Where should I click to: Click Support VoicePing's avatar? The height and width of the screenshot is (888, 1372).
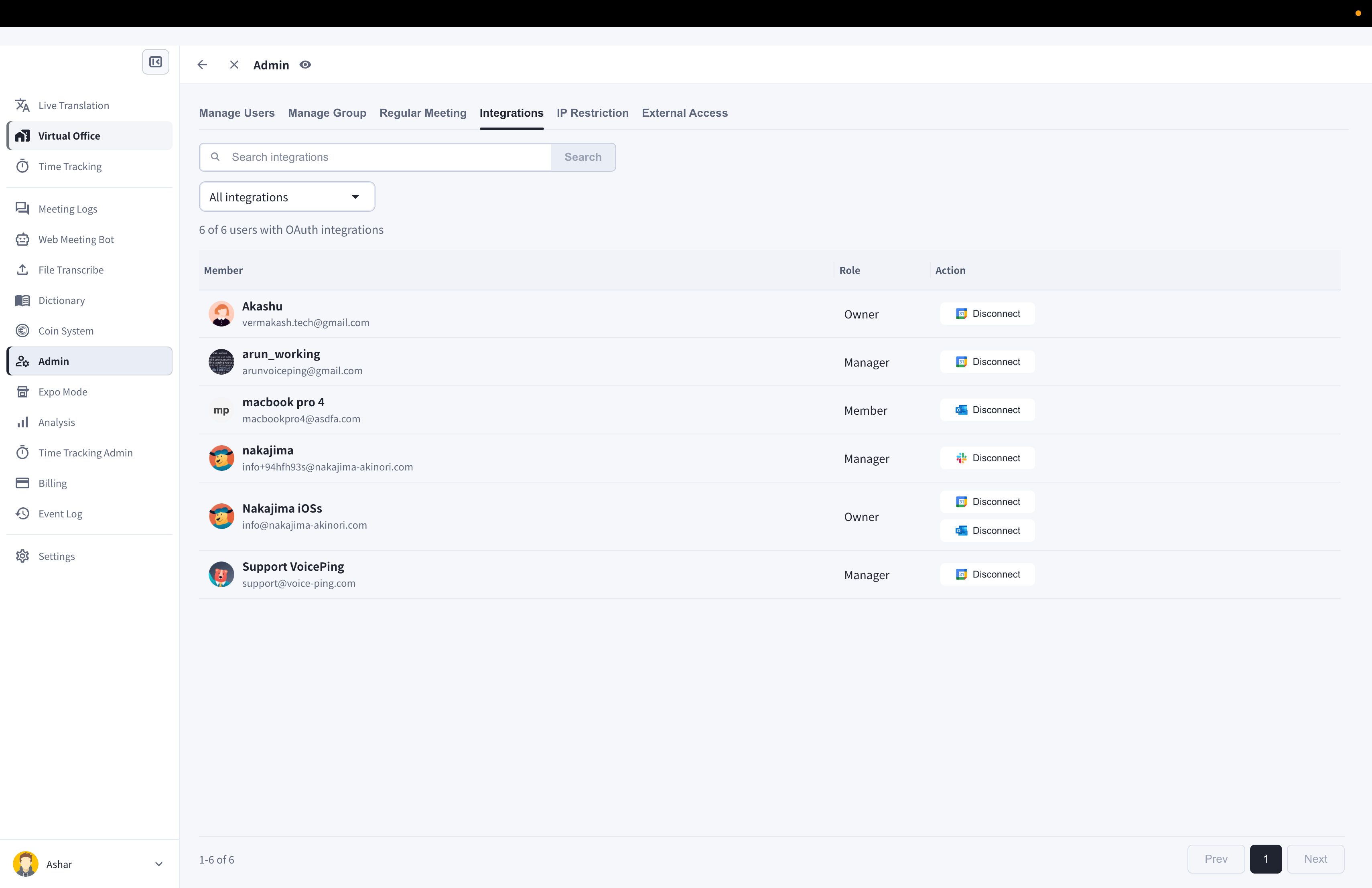click(221, 574)
